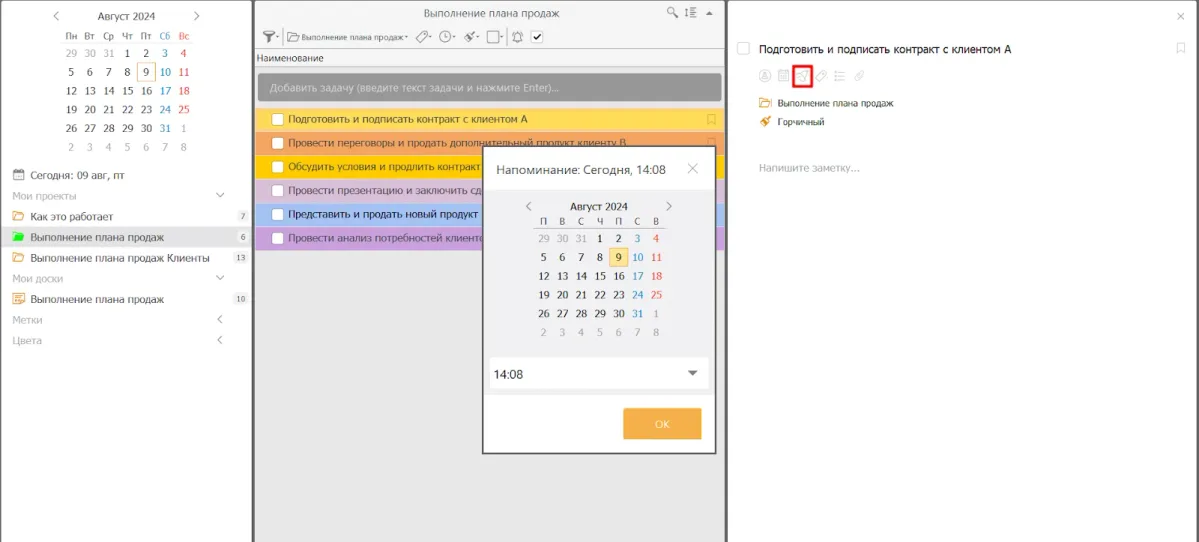Open the time dropdown showing 14:08

692,374
